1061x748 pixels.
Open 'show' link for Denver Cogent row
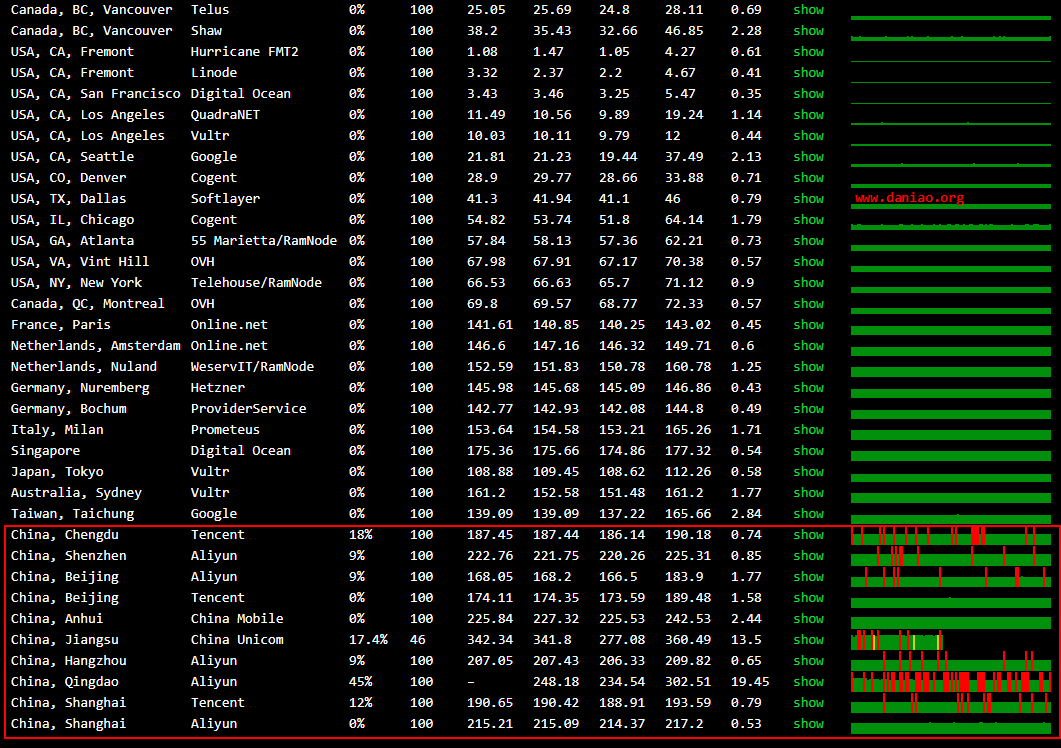pos(808,178)
